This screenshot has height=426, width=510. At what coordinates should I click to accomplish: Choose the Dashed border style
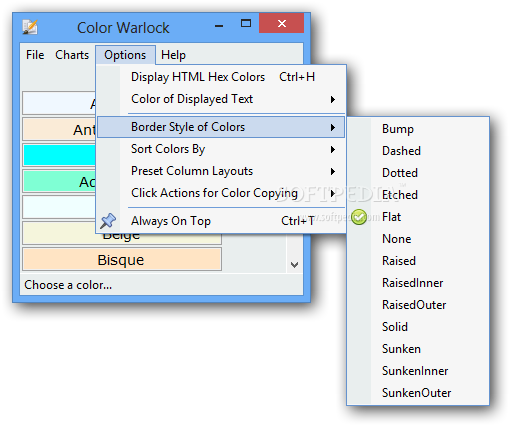(418, 151)
